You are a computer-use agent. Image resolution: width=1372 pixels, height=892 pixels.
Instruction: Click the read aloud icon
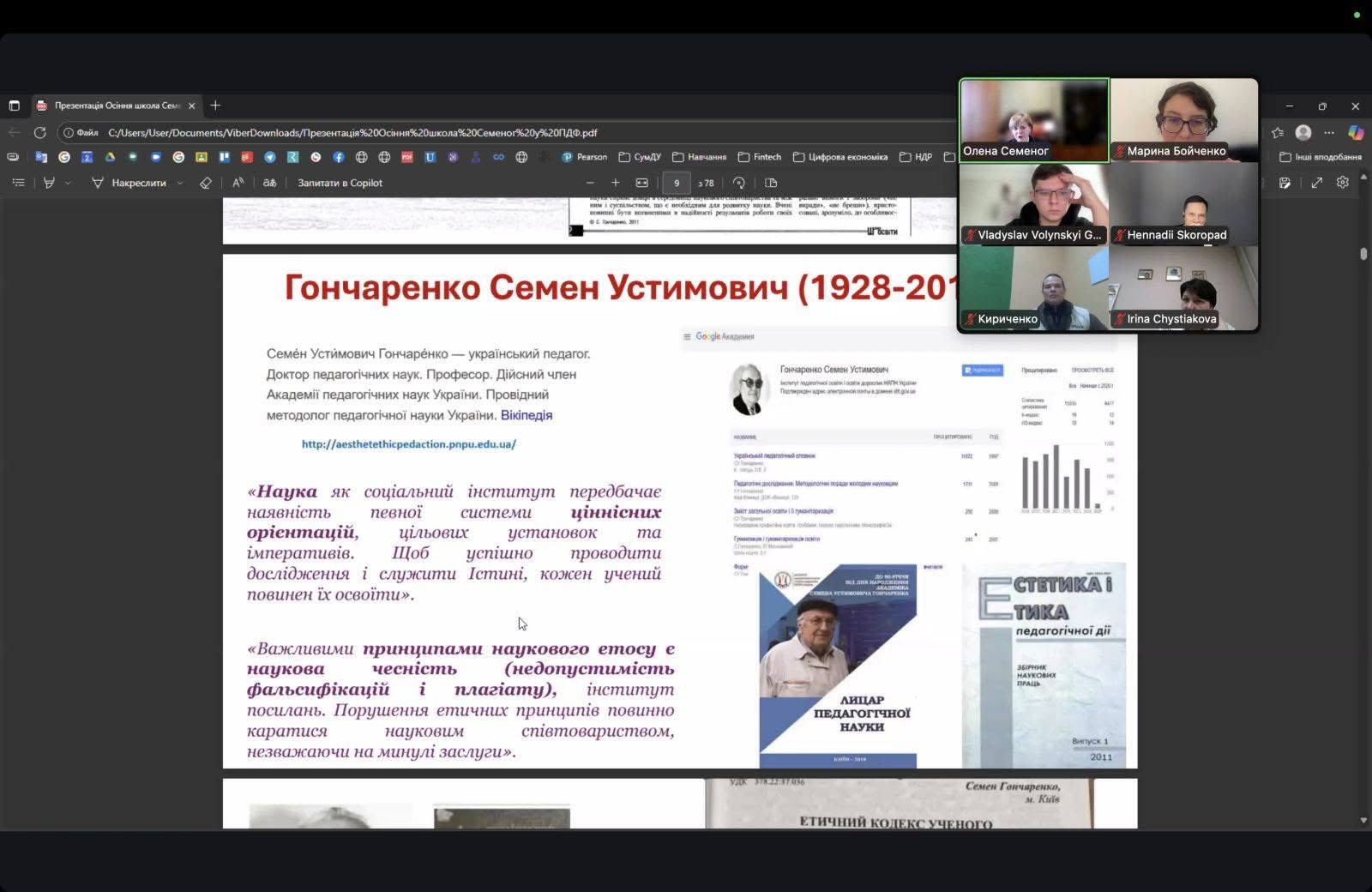coord(238,183)
